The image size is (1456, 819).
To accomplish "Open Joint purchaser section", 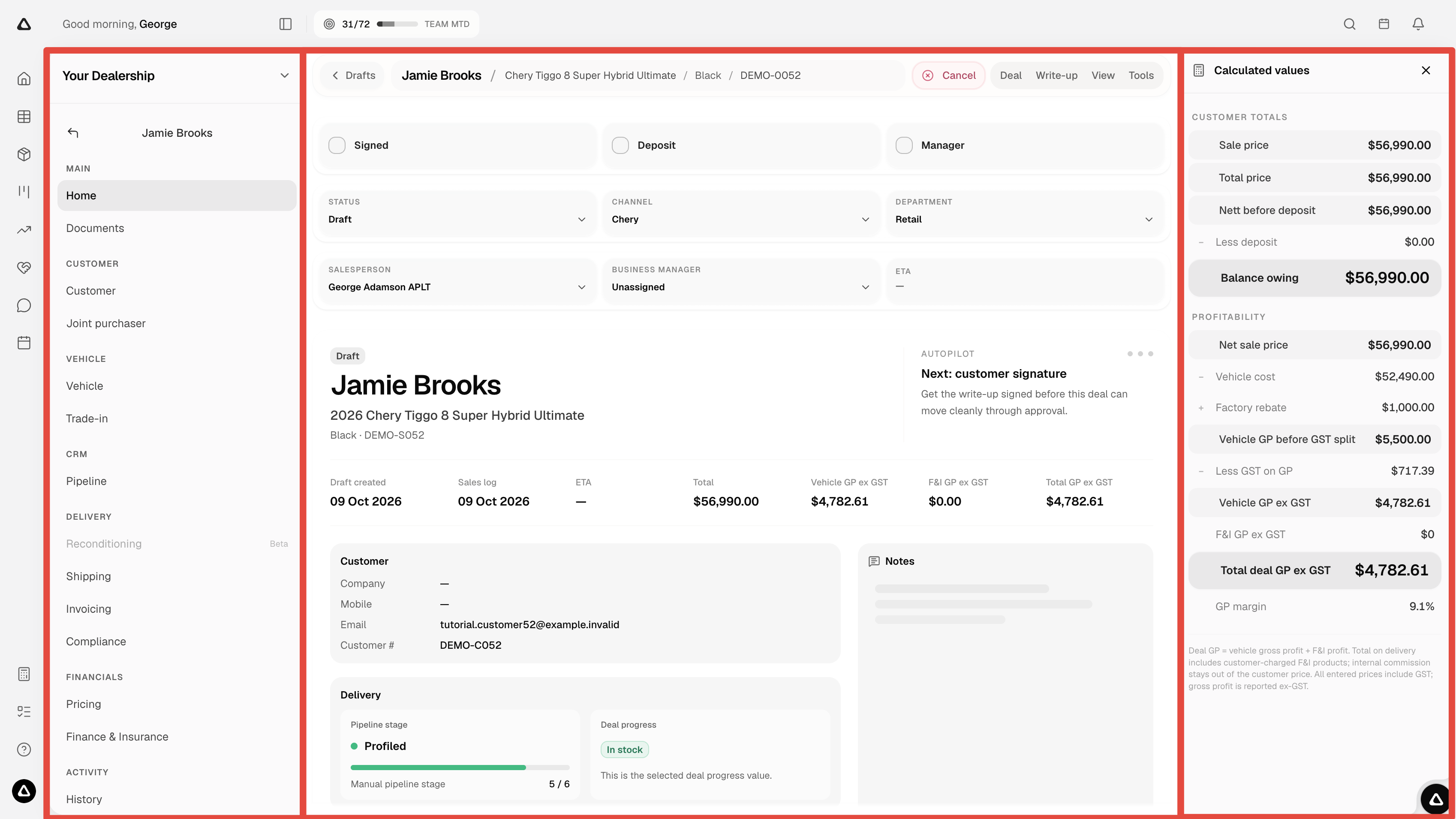I will [x=177, y=323].
